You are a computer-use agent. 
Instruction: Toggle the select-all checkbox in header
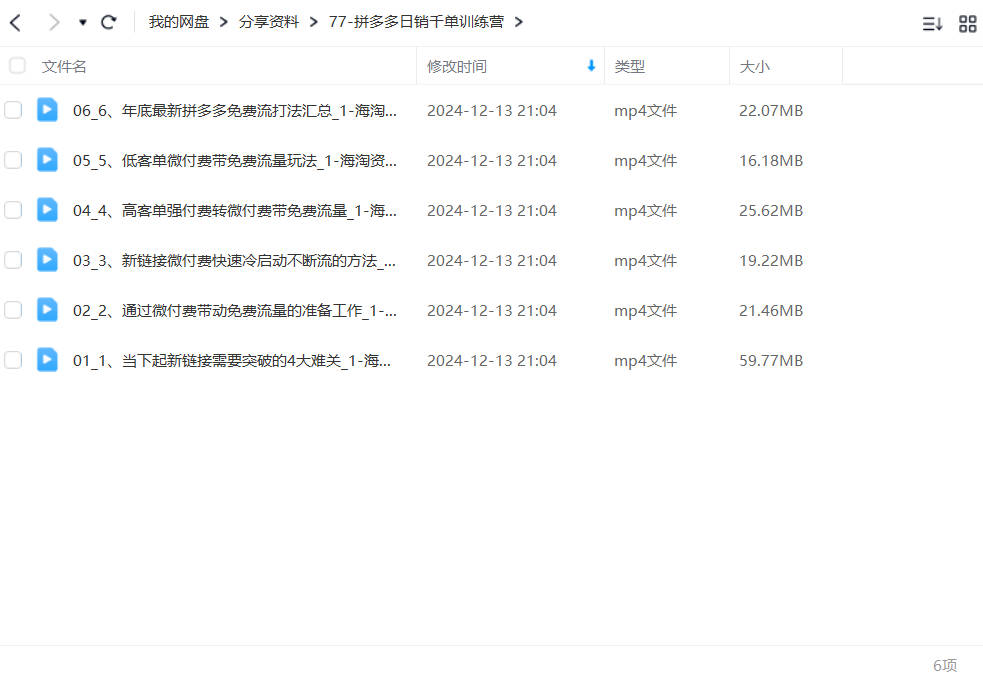click(x=18, y=65)
